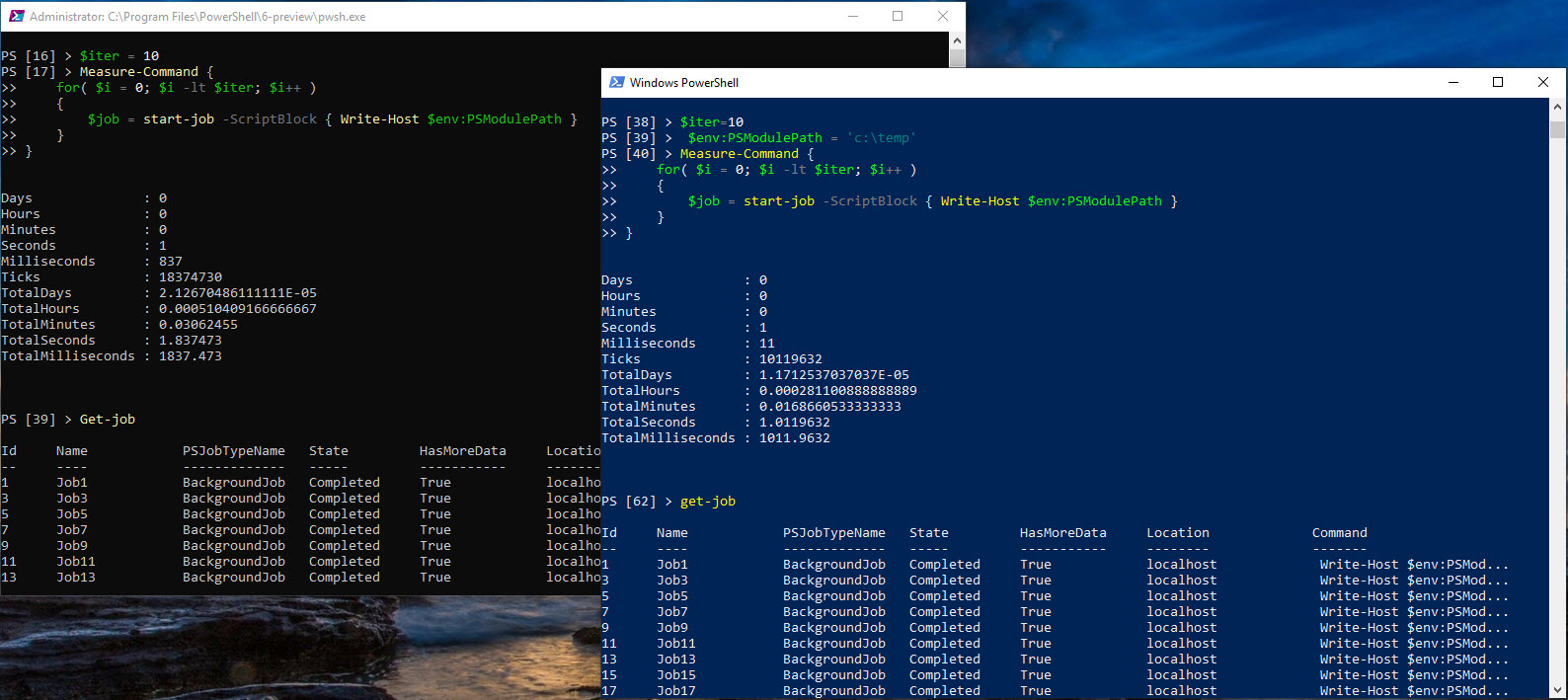Click 'start-job' in the pwsh.exe window
This screenshot has height=700, width=1568.
pos(179,119)
